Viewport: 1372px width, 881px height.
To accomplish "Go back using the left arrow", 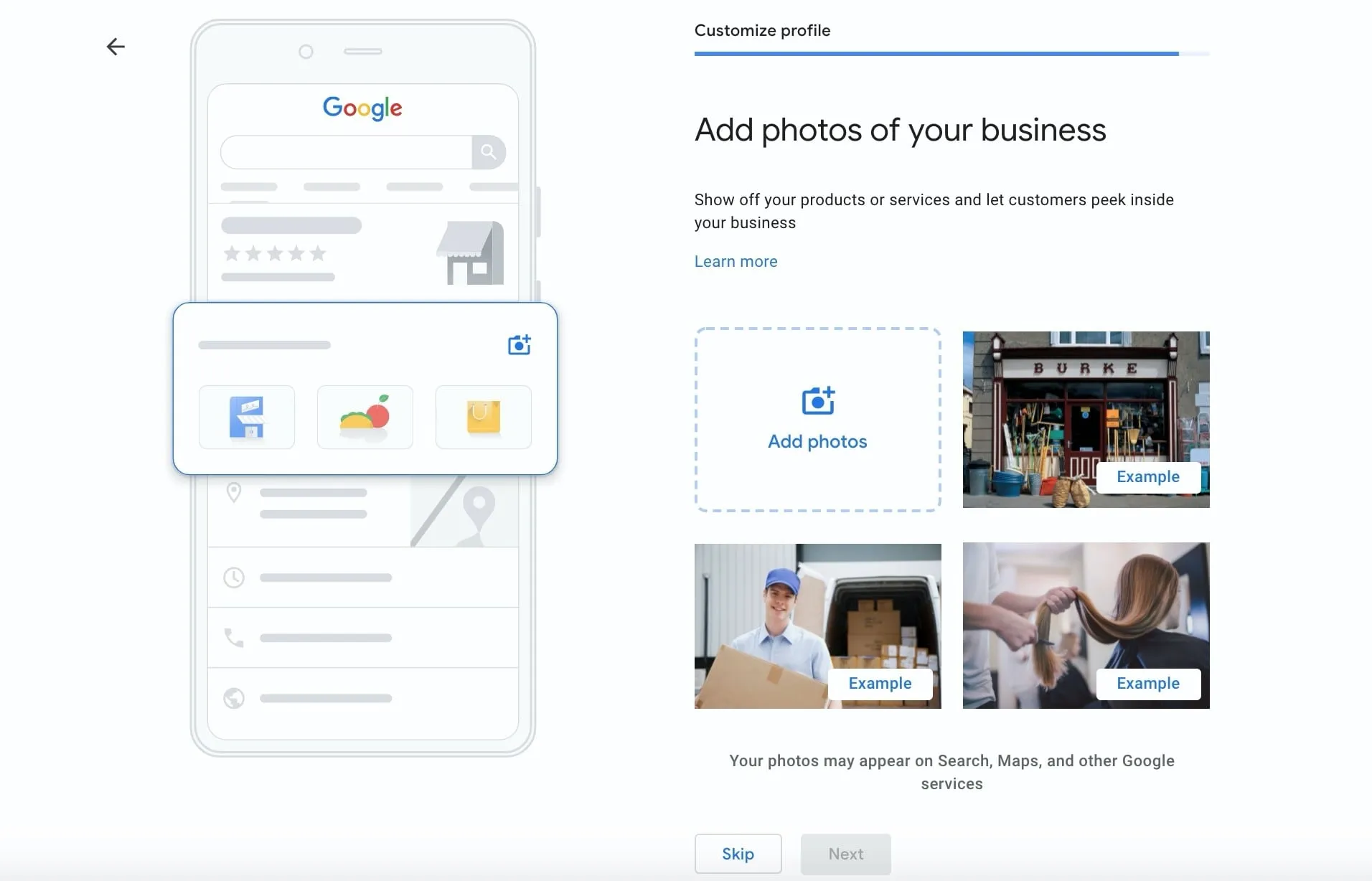I will pyautogui.click(x=116, y=47).
